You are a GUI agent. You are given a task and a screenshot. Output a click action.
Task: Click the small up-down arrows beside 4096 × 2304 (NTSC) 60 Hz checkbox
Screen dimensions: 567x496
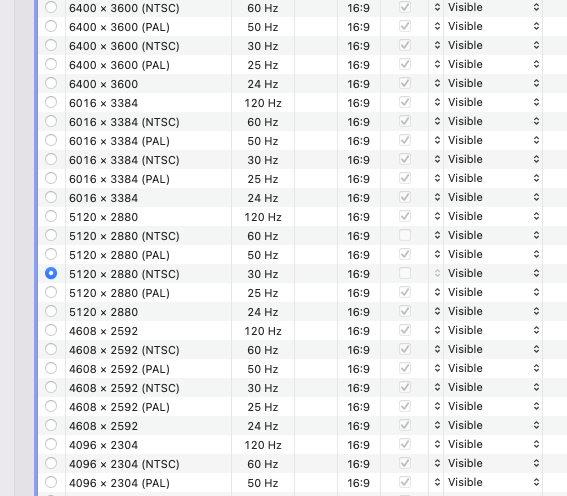(x=438, y=463)
